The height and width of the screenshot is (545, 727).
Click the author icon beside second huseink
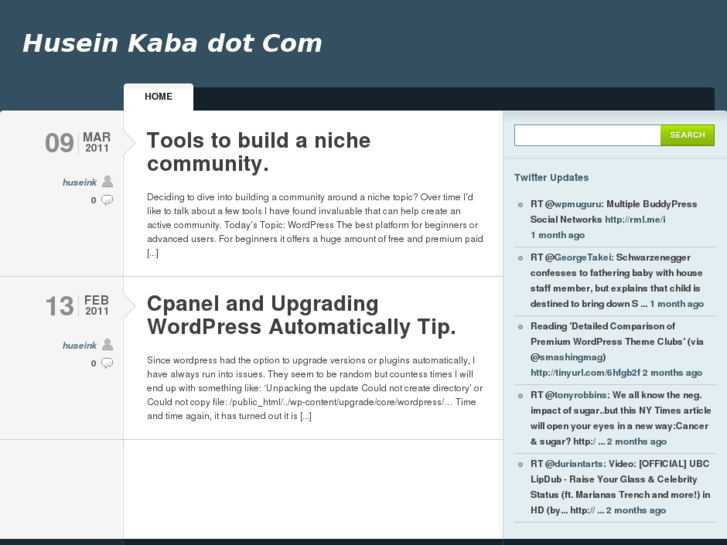pos(107,344)
